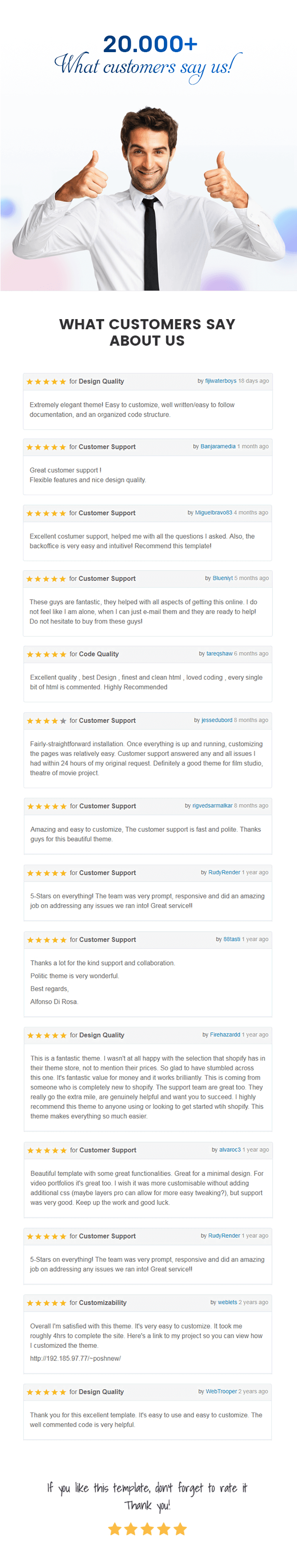
Task: Click the thumbs-up man hero image
Action: 148,195
